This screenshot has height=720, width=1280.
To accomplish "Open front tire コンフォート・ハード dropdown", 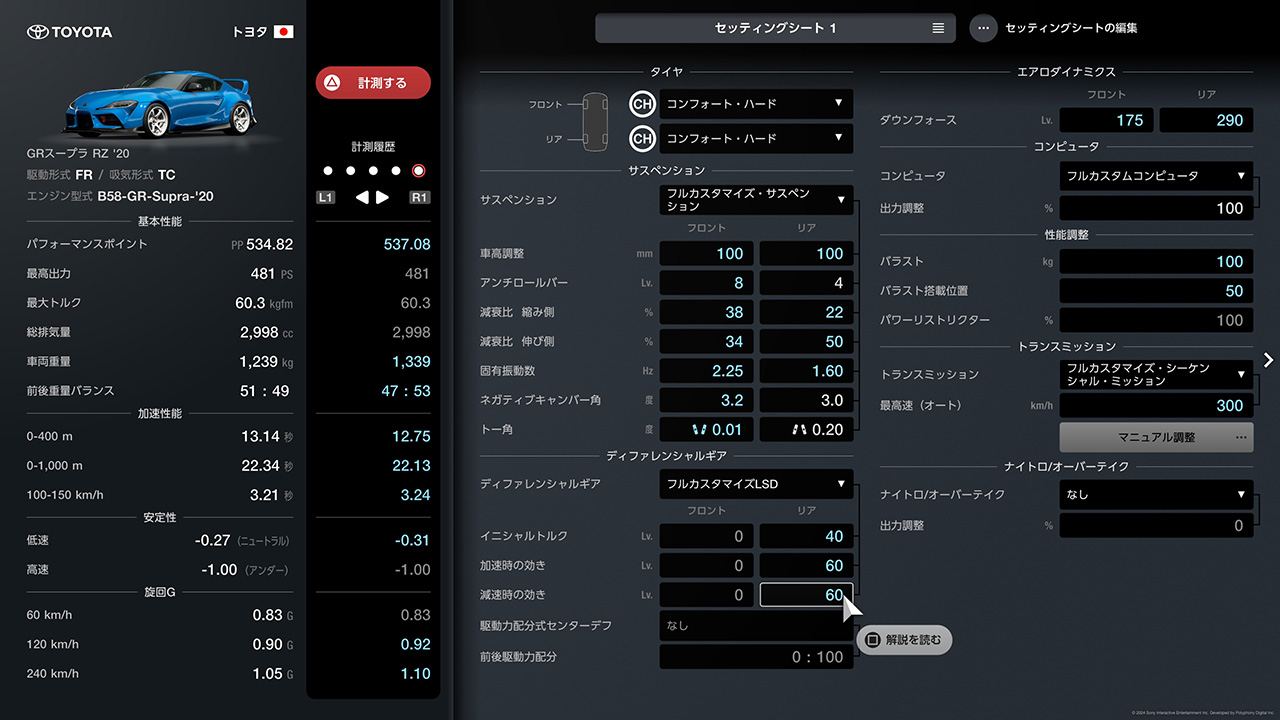I will click(x=756, y=104).
